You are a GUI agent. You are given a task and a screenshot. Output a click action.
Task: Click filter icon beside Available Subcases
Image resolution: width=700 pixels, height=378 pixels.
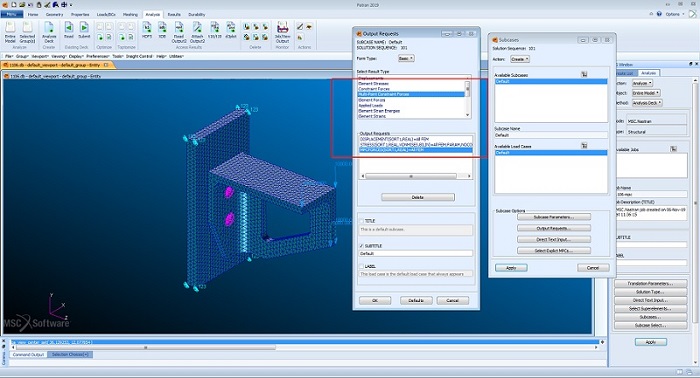click(x=584, y=75)
